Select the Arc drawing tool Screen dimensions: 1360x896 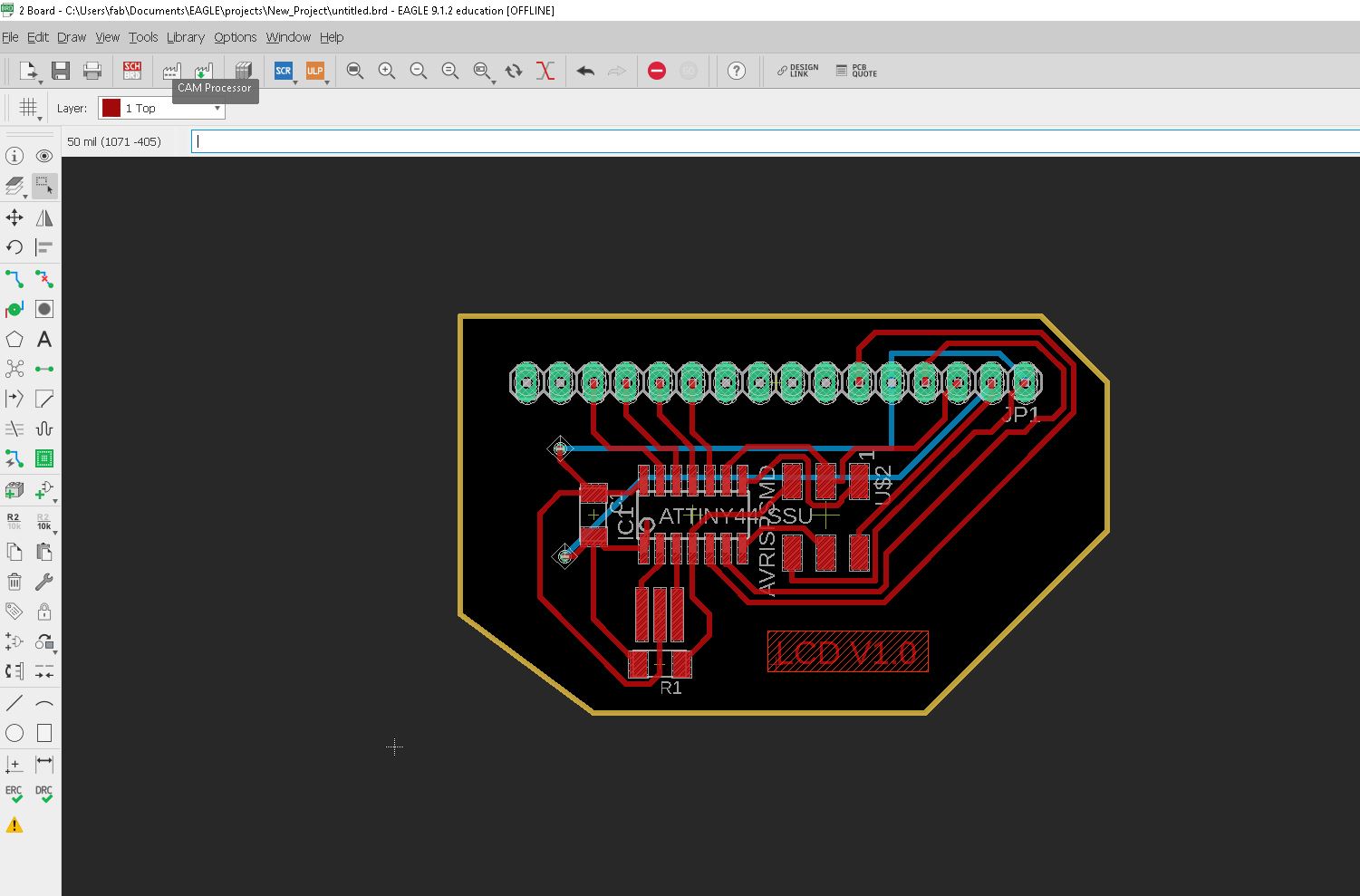44,703
